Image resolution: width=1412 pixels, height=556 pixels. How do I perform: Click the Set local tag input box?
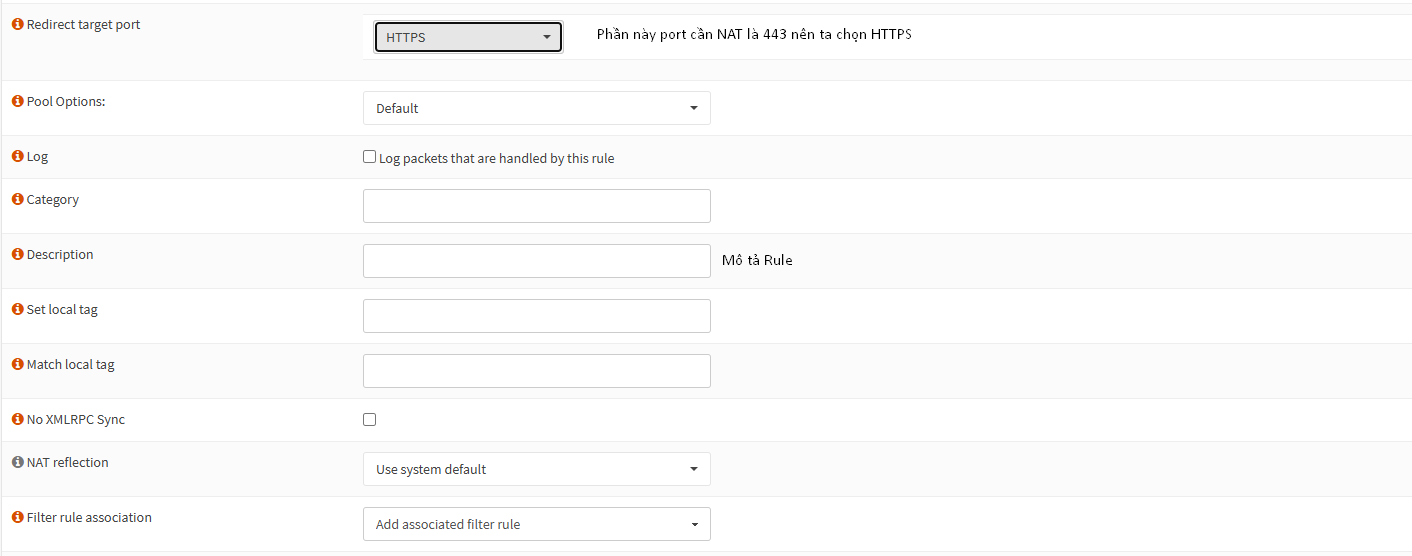[x=537, y=316]
